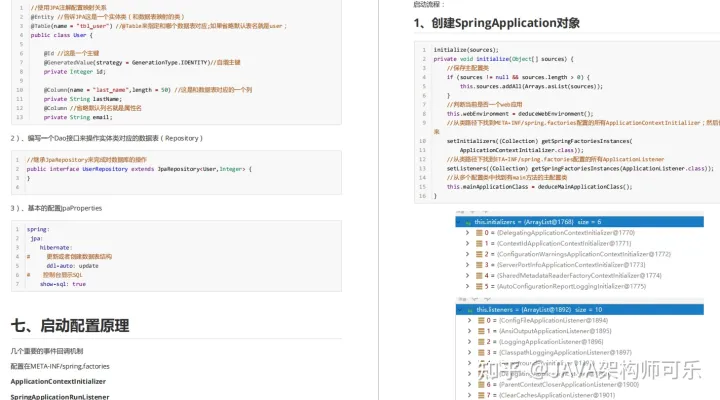
Task: Select ClearCachesApplicationListener@1901 text
Action: (x=557, y=395)
